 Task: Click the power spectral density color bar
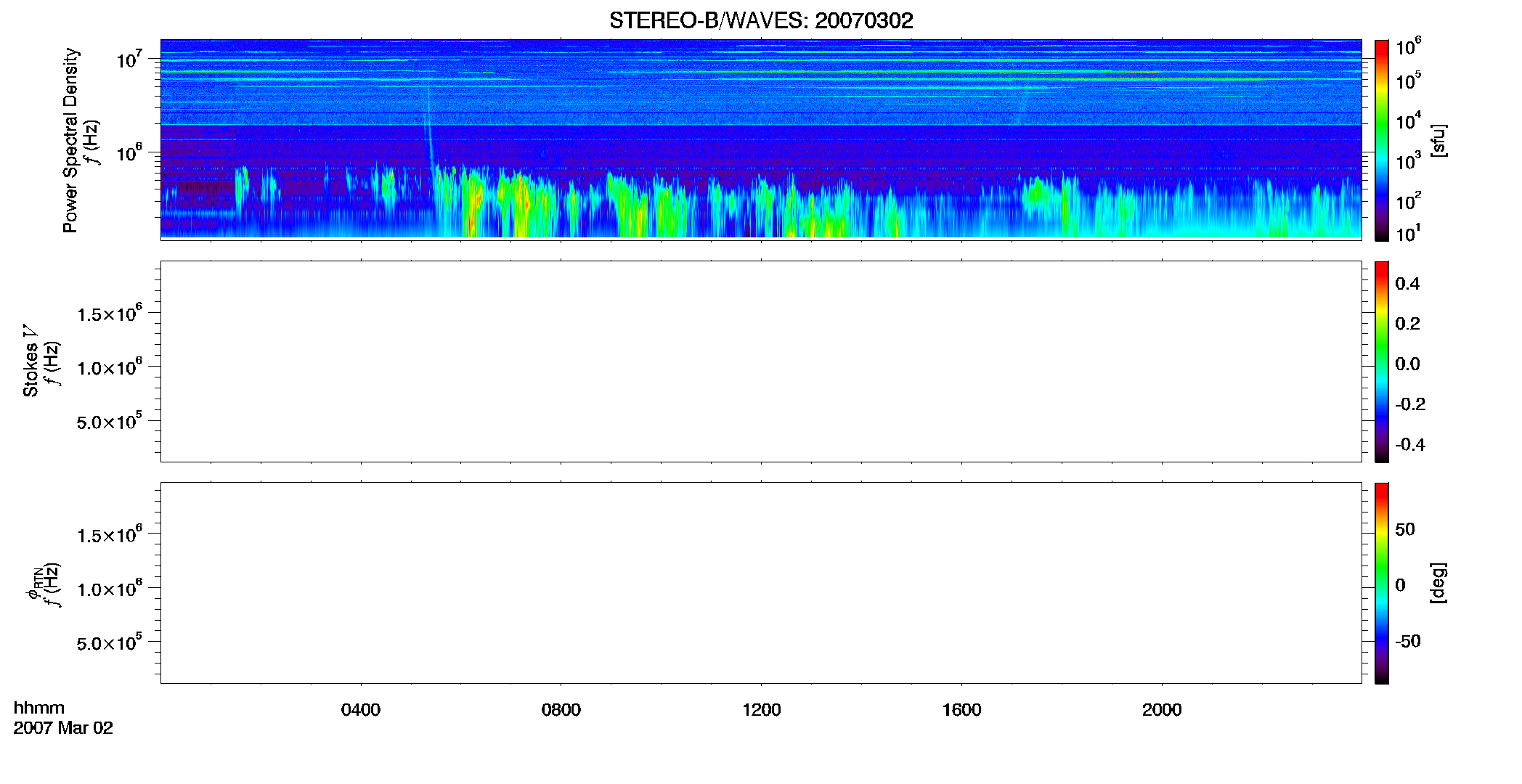(x=1382, y=140)
